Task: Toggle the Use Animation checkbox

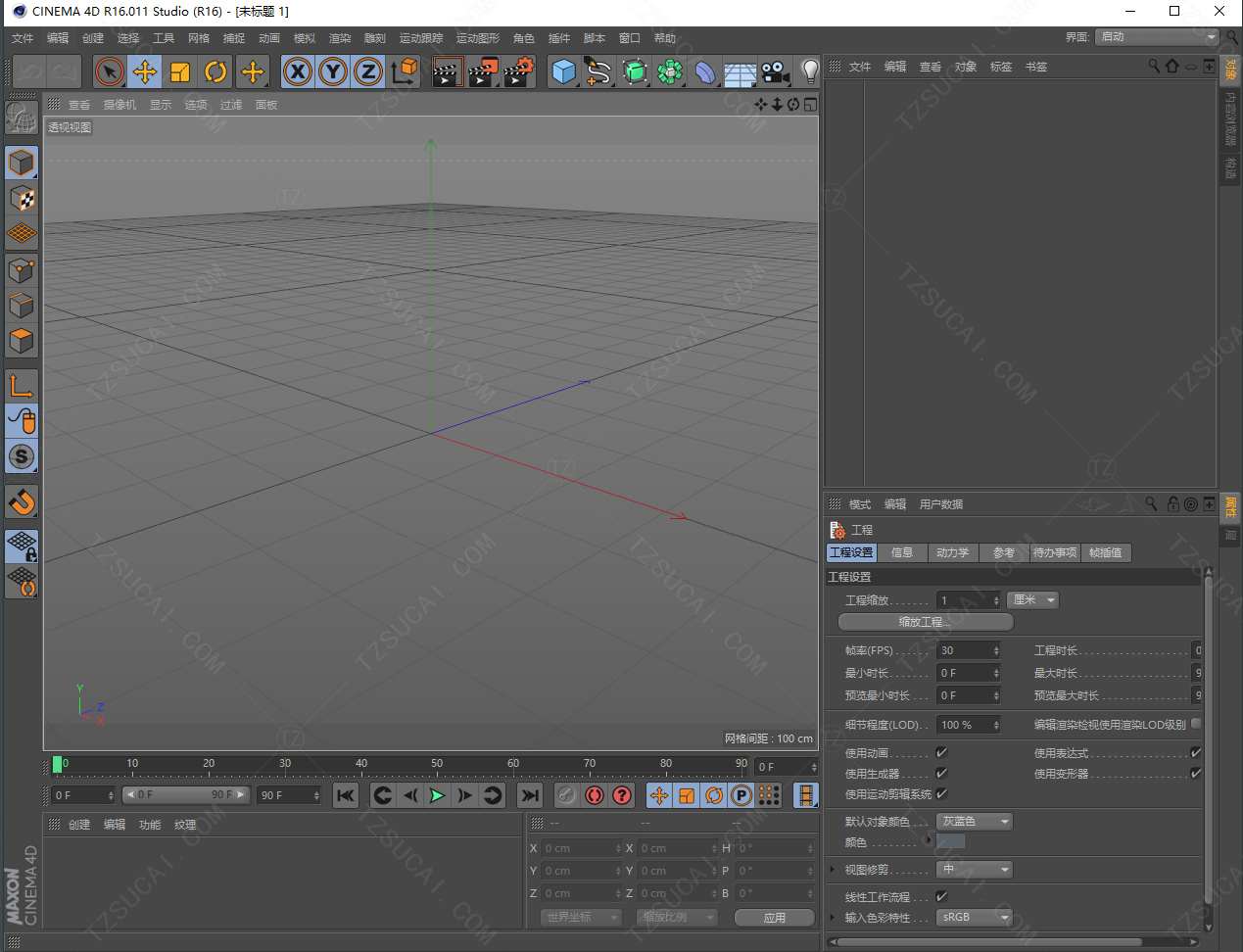Action: pyautogui.click(x=941, y=752)
